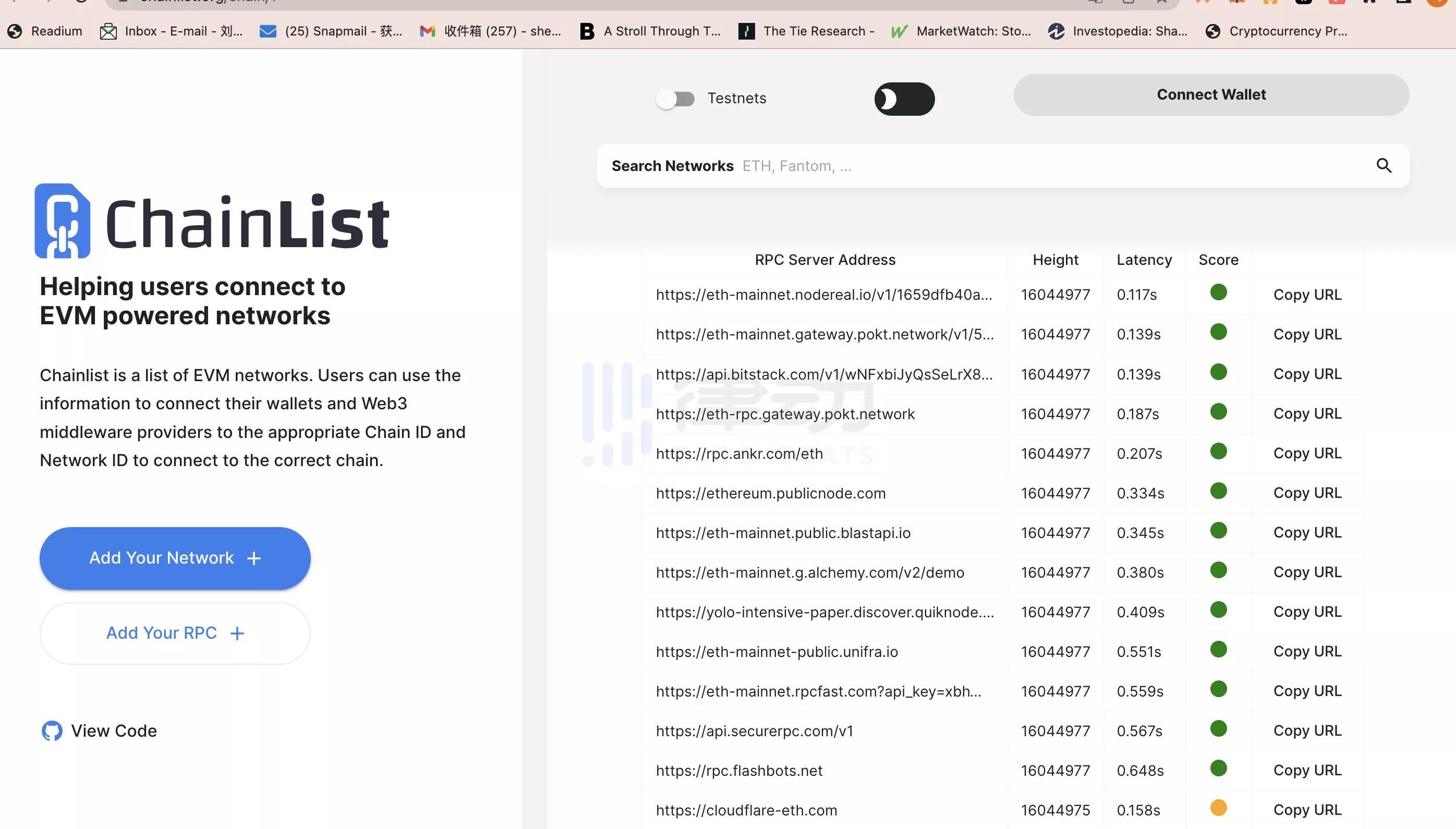Click the 16044975 height value
This screenshot has height=829, width=1456.
[1055, 810]
